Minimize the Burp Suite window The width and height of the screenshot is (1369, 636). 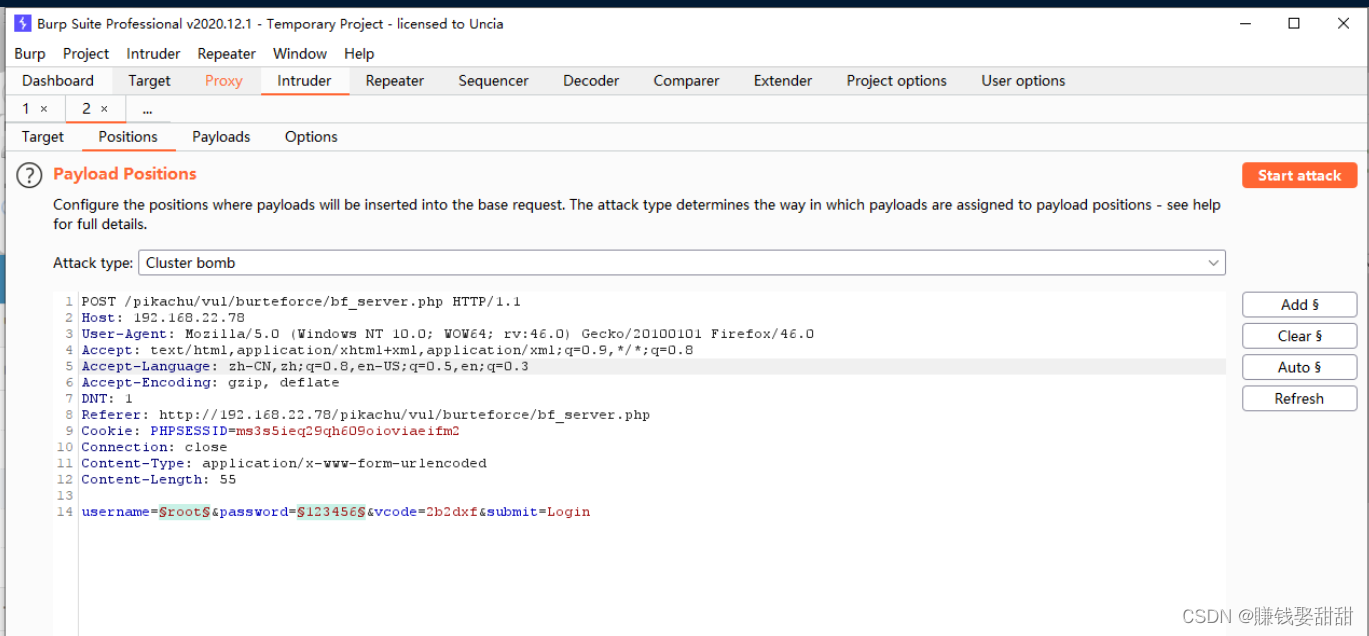[x=1245, y=23]
